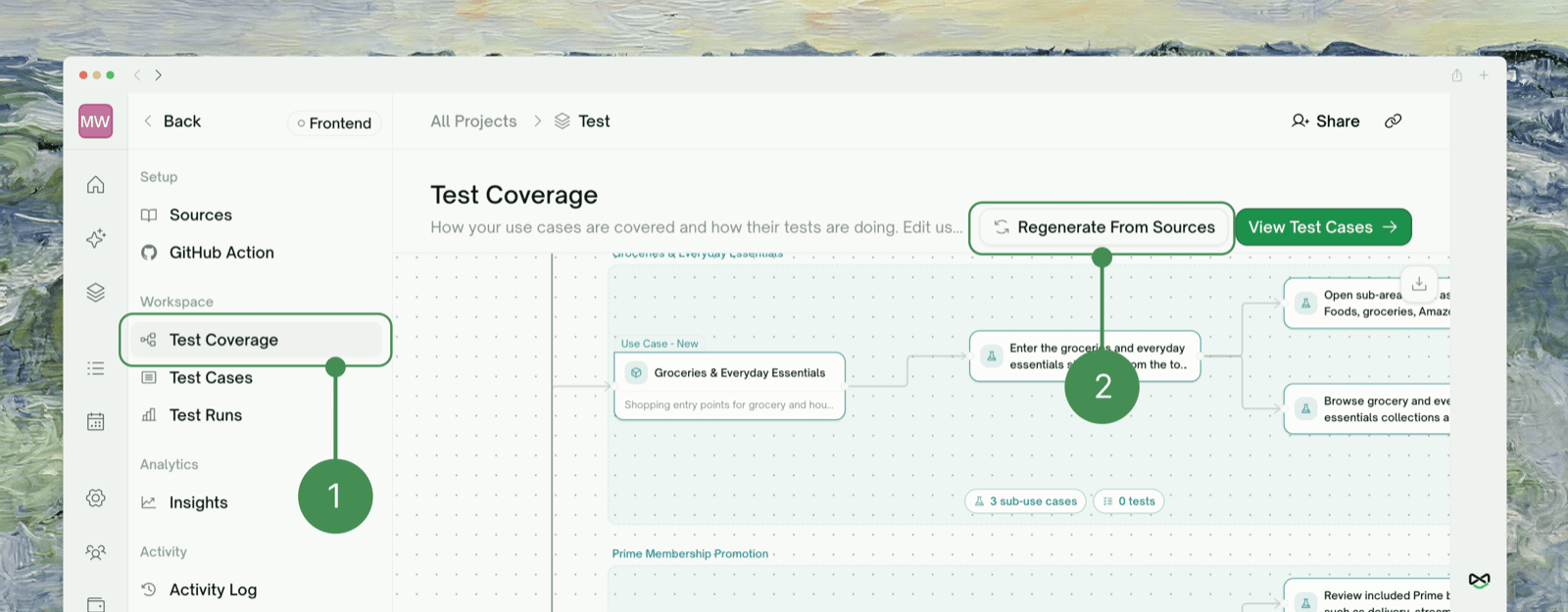Click the card description Shopping entry points for grocery

(728, 404)
